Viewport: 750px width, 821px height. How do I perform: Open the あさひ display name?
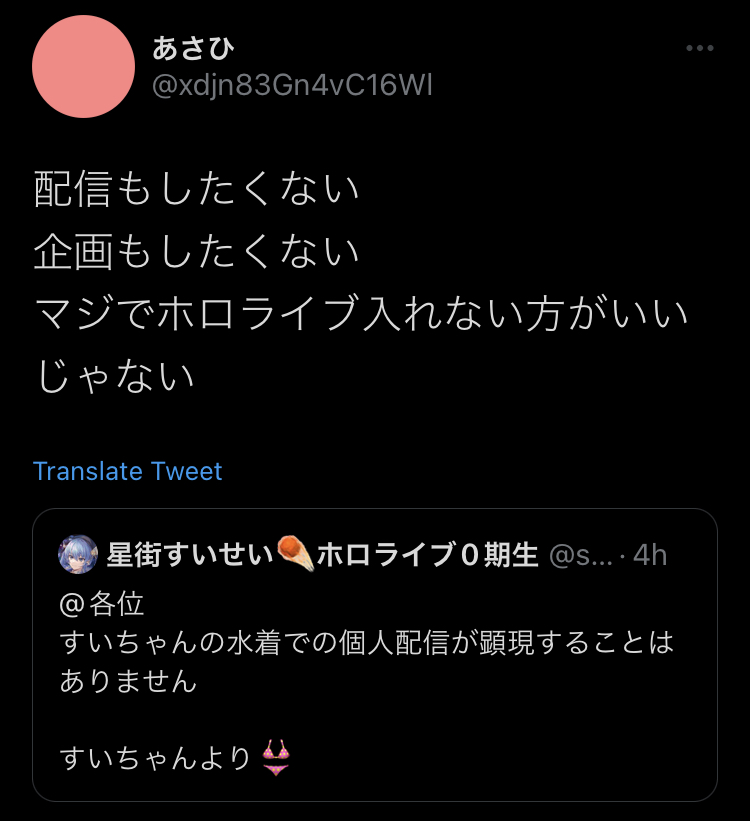click(193, 48)
